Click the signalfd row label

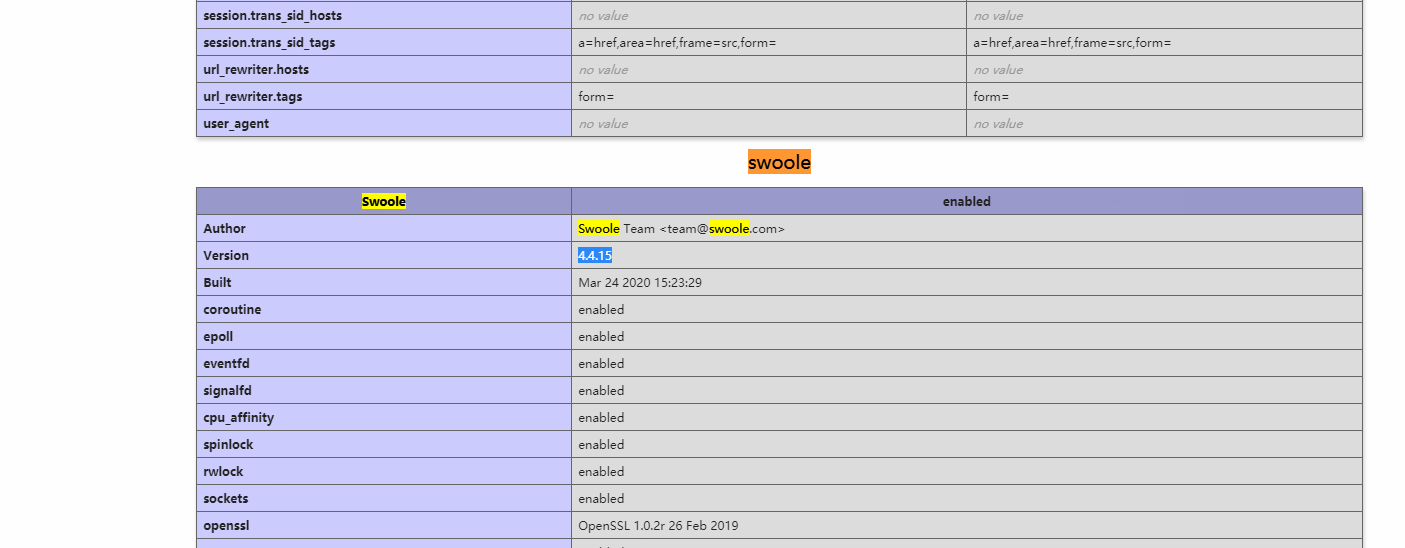(x=228, y=390)
